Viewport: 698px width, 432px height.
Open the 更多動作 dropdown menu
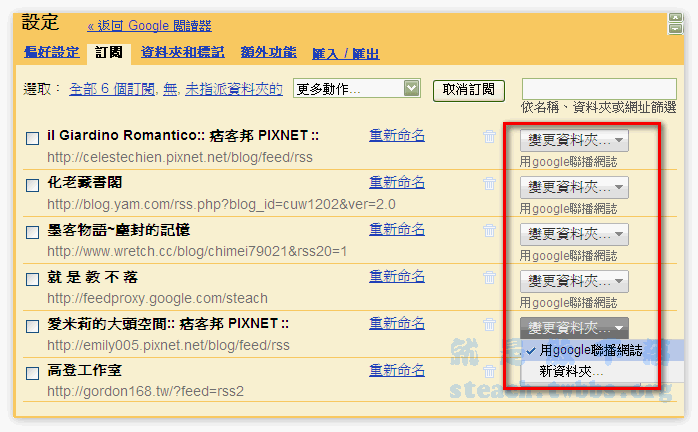[x=357, y=89]
